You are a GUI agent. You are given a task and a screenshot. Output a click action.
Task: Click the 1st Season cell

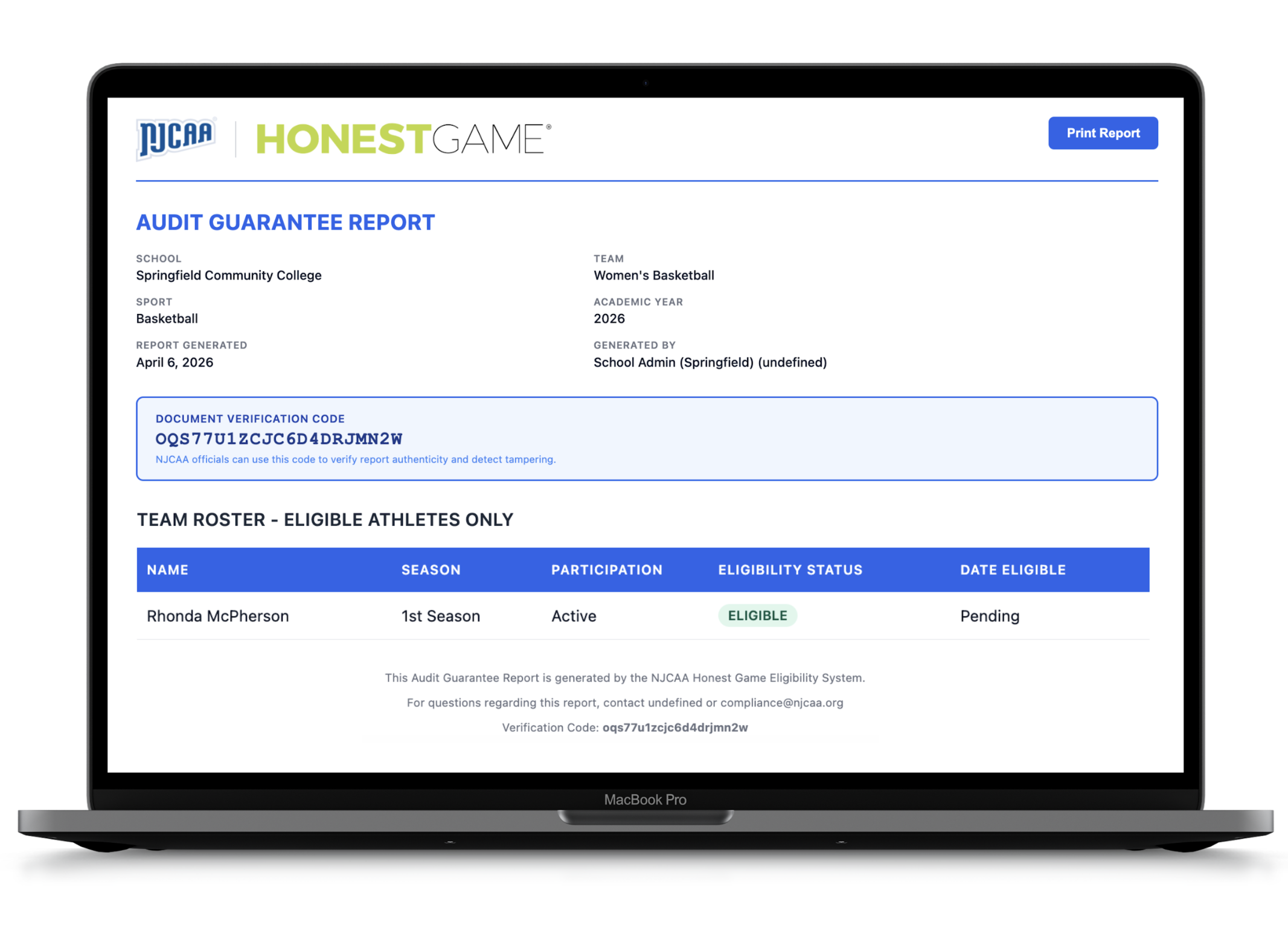click(440, 616)
